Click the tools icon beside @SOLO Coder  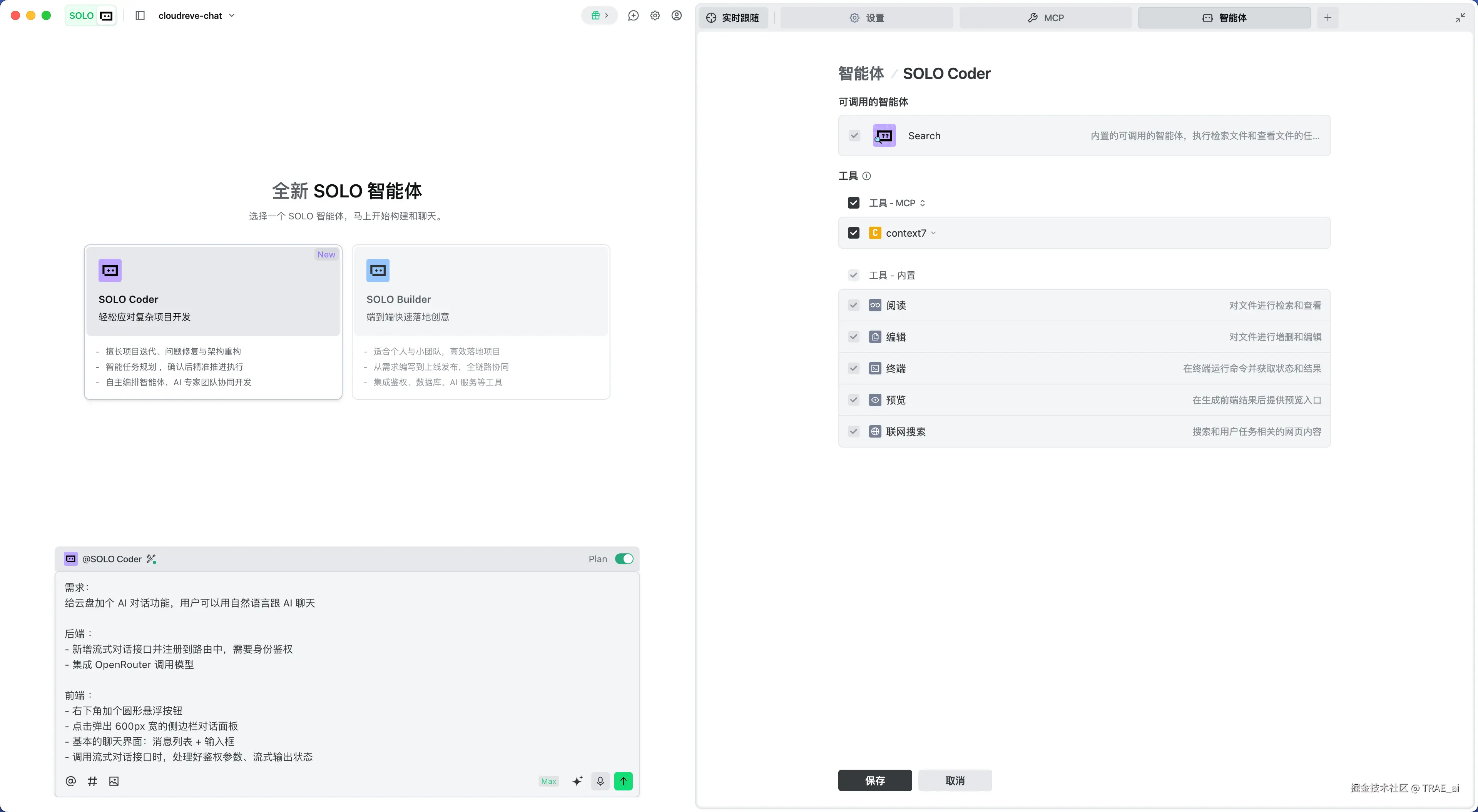coord(152,559)
